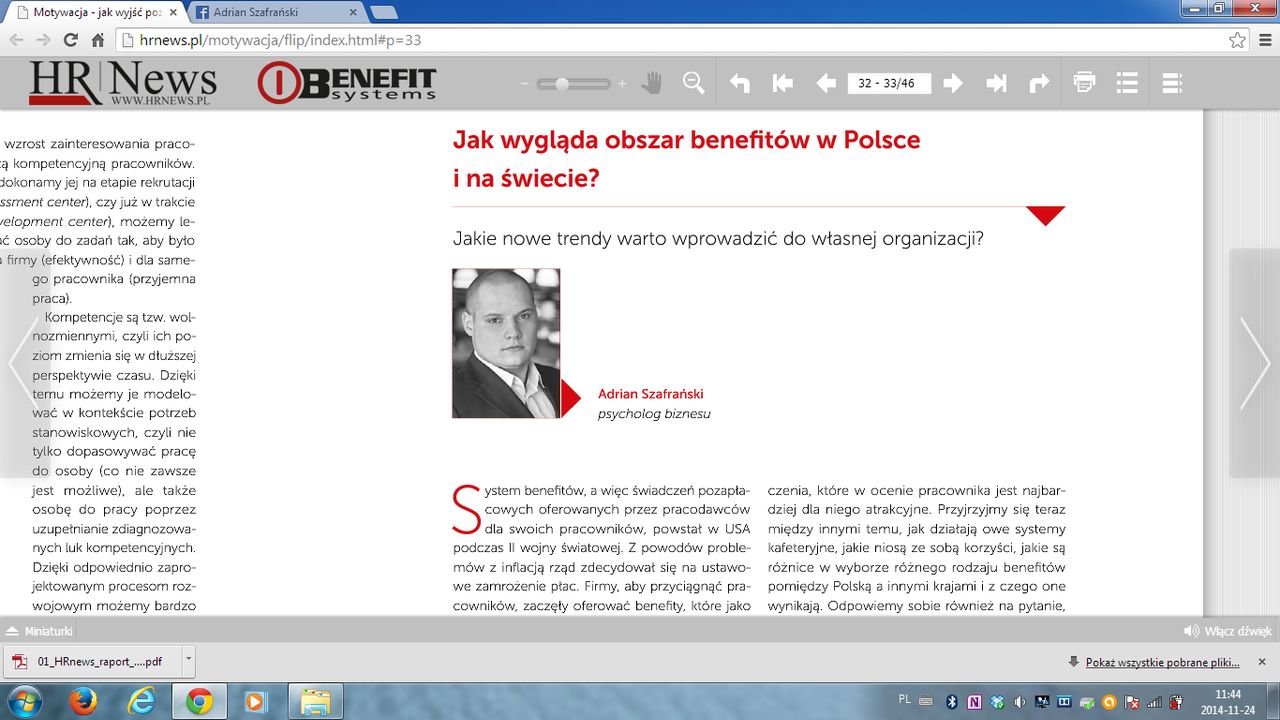Screen dimensions: 1280x720
Task: Bookmark the page with the star icon
Action: 1237,41
